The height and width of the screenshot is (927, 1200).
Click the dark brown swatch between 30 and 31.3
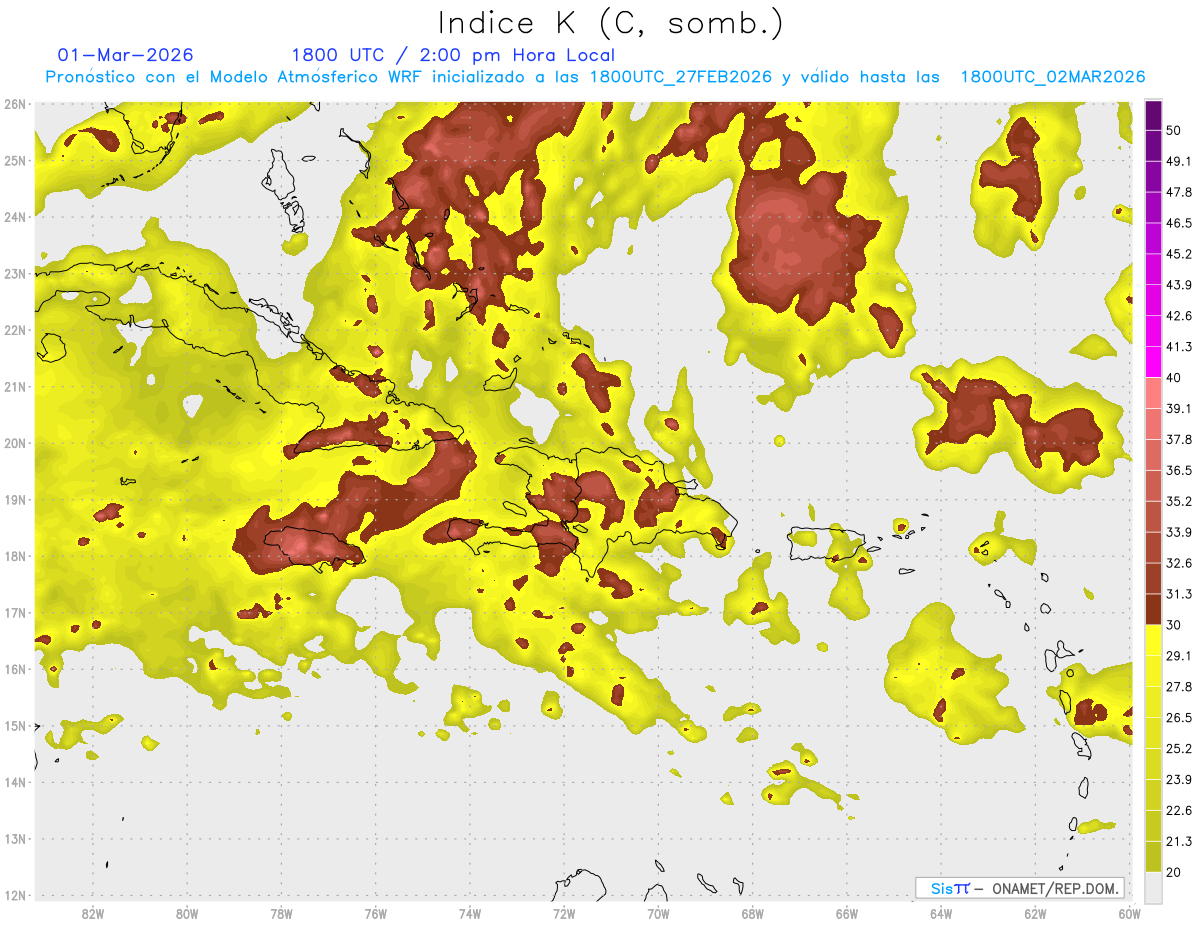1152,610
